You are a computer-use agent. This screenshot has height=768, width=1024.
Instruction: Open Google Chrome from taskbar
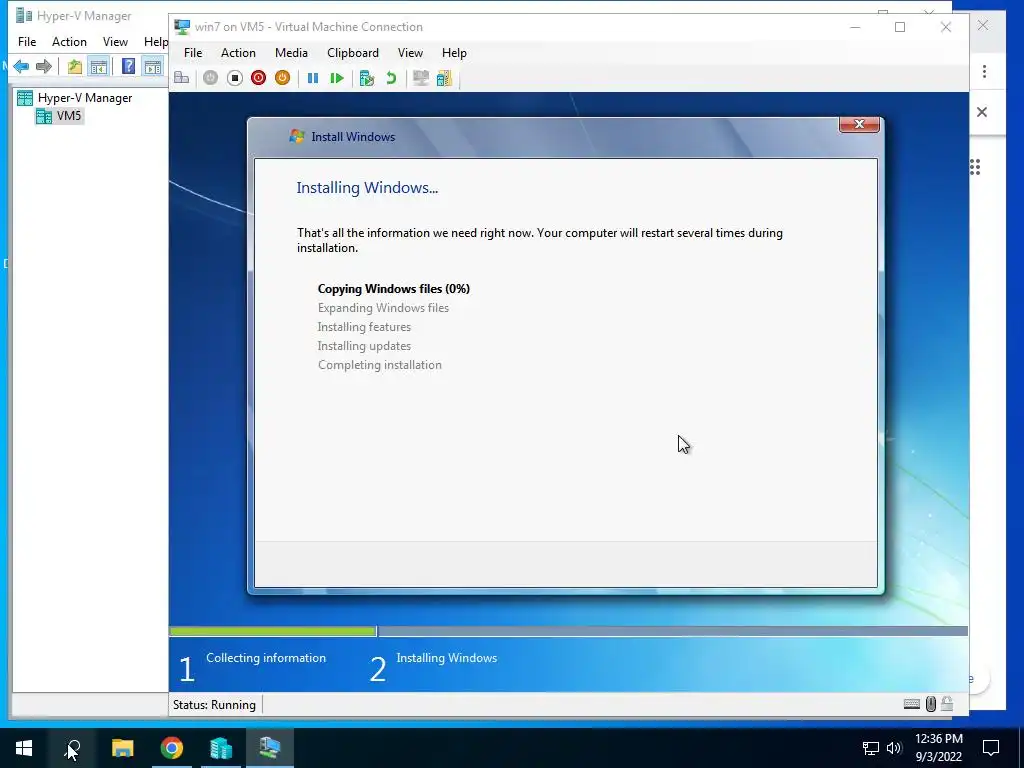(172, 748)
